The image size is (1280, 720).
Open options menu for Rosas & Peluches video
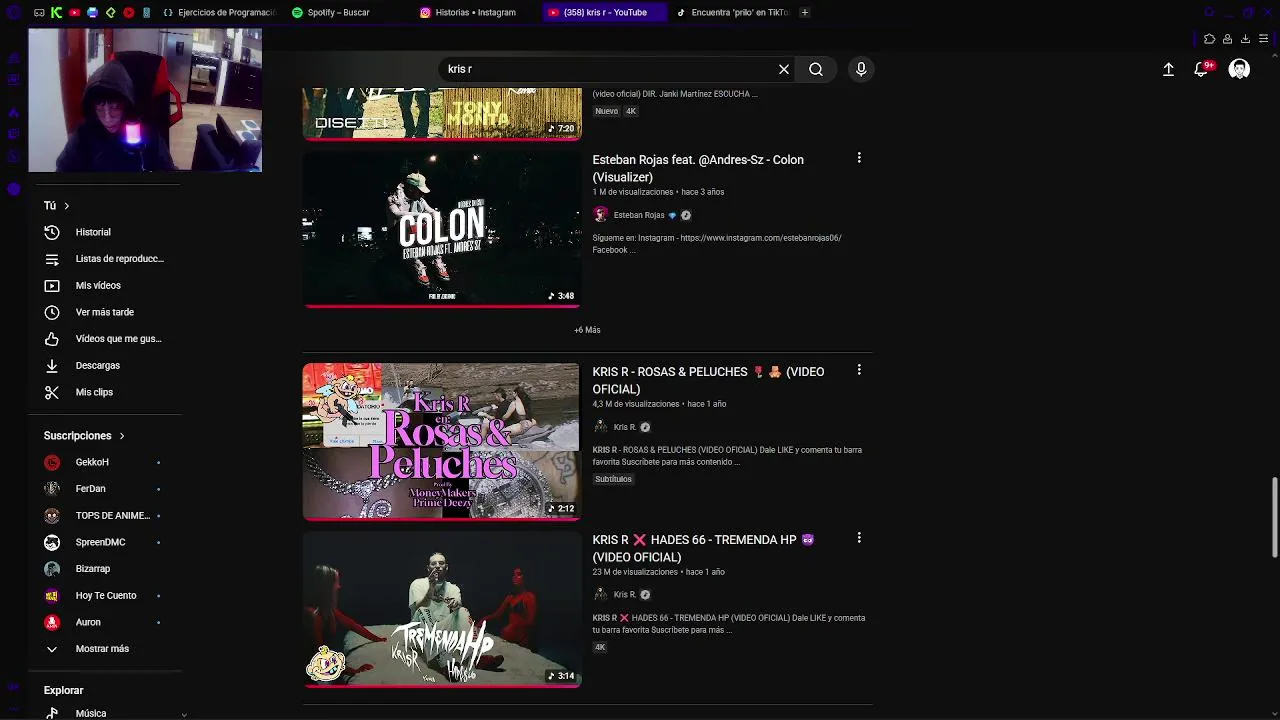[858, 370]
